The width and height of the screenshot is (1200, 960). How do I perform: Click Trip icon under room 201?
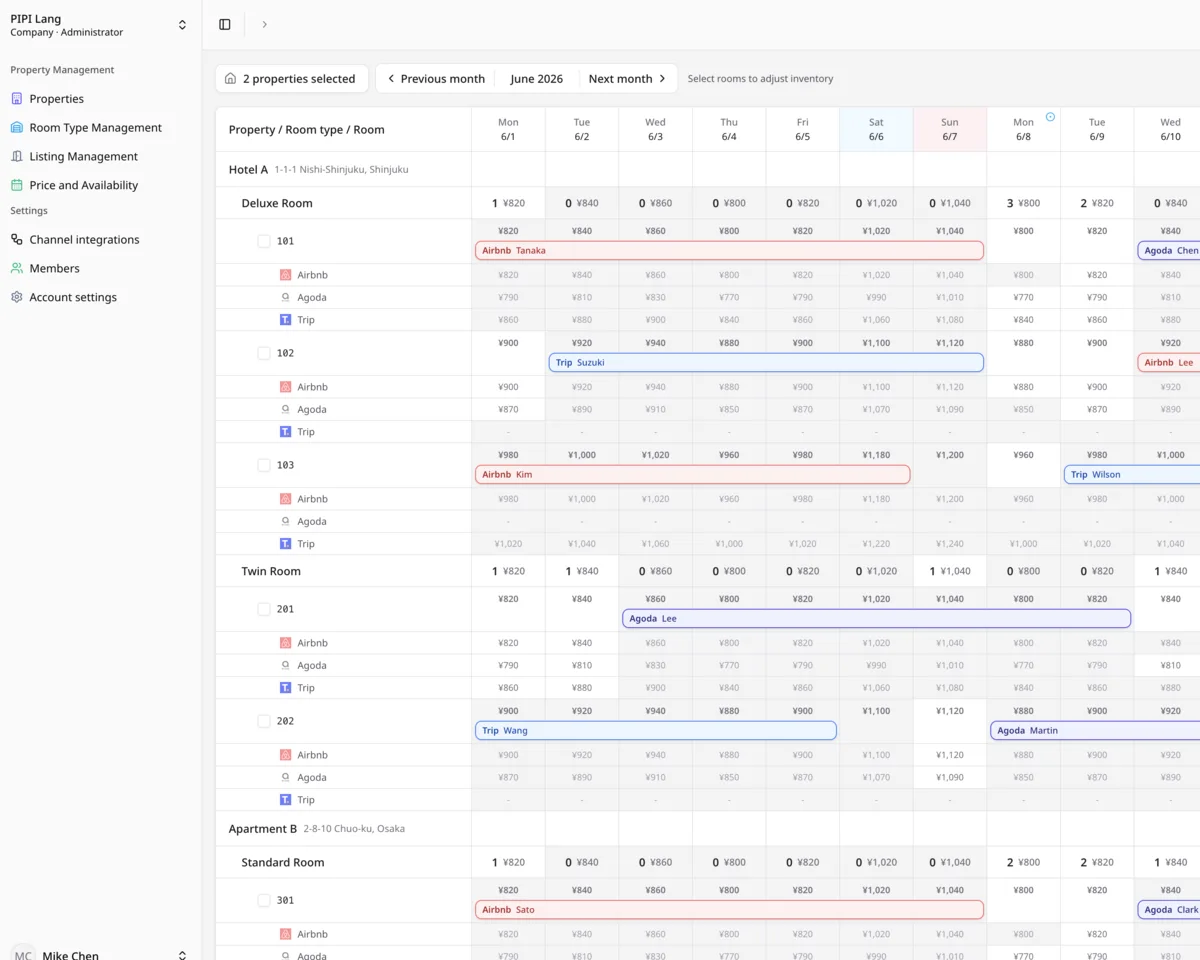click(285, 688)
